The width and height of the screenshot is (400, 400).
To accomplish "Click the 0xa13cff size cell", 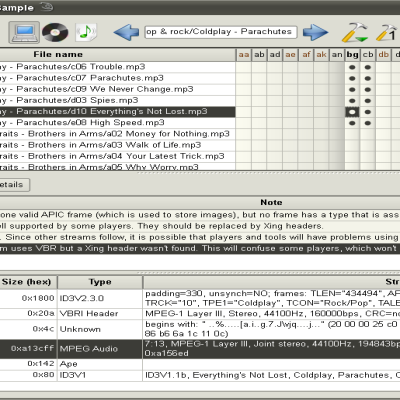I will (x=28, y=349).
